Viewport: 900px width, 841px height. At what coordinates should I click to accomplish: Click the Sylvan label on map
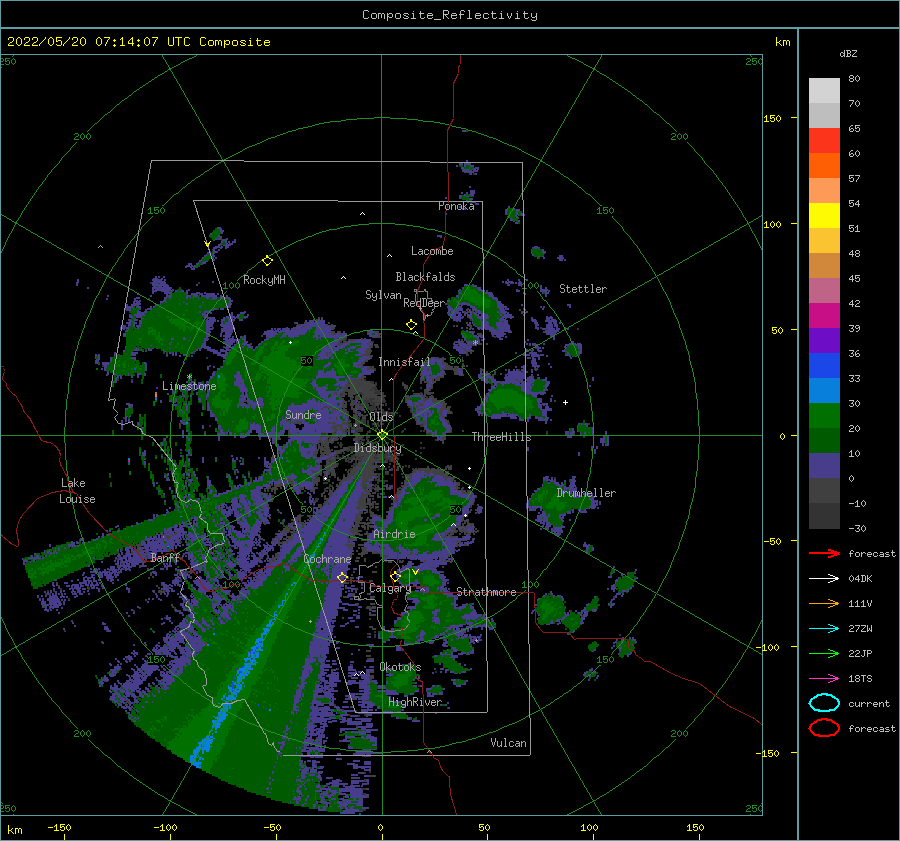click(x=383, y=295)
